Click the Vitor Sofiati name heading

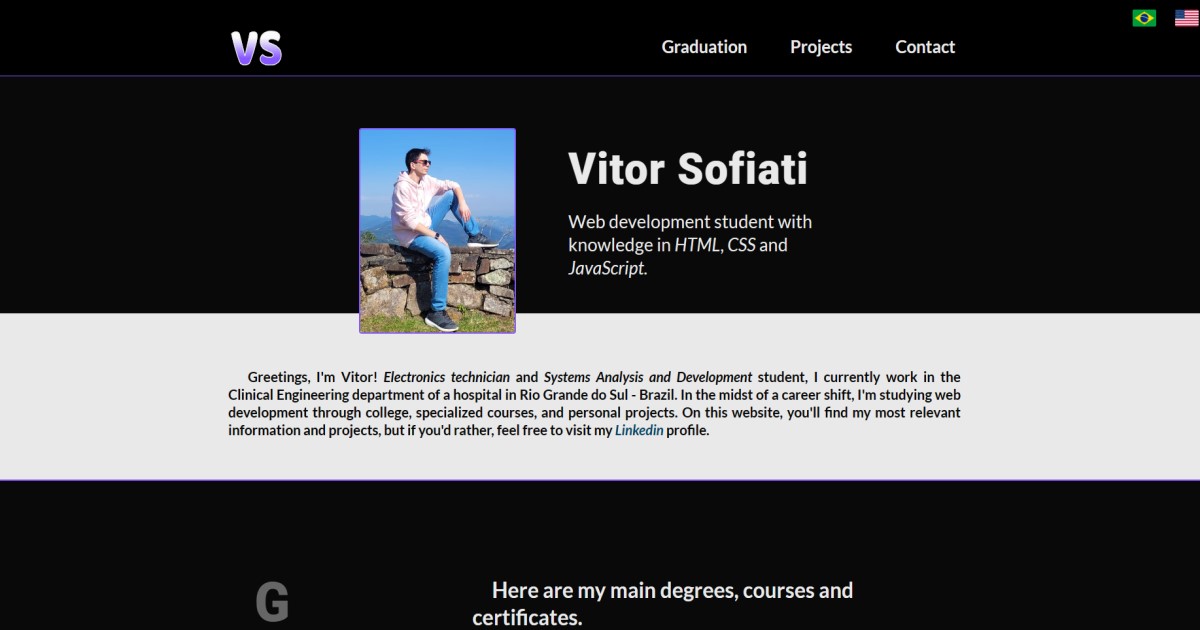[688, 169]
